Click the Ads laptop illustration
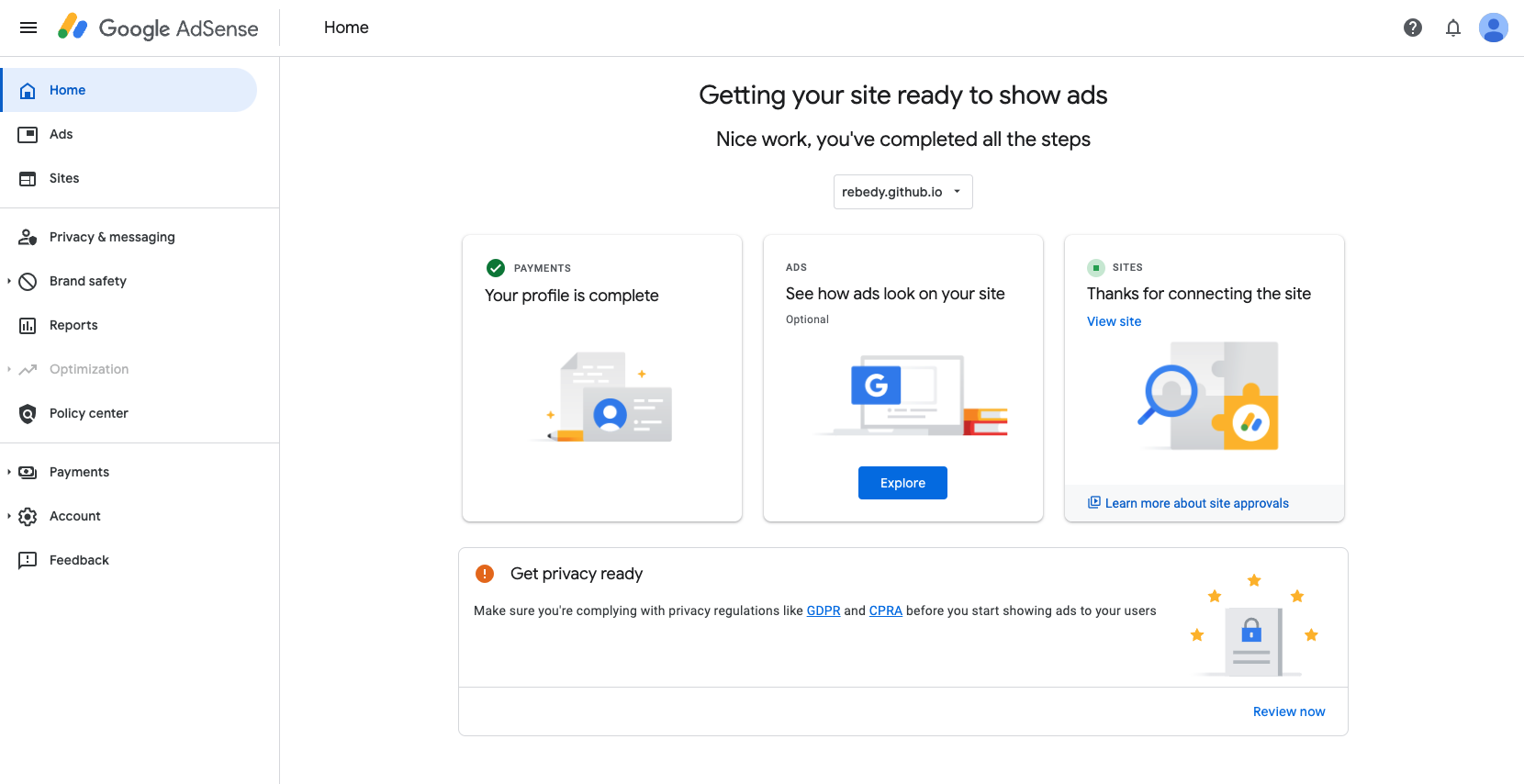This screenshot has height=784, width=1524. tap(911, 395)
